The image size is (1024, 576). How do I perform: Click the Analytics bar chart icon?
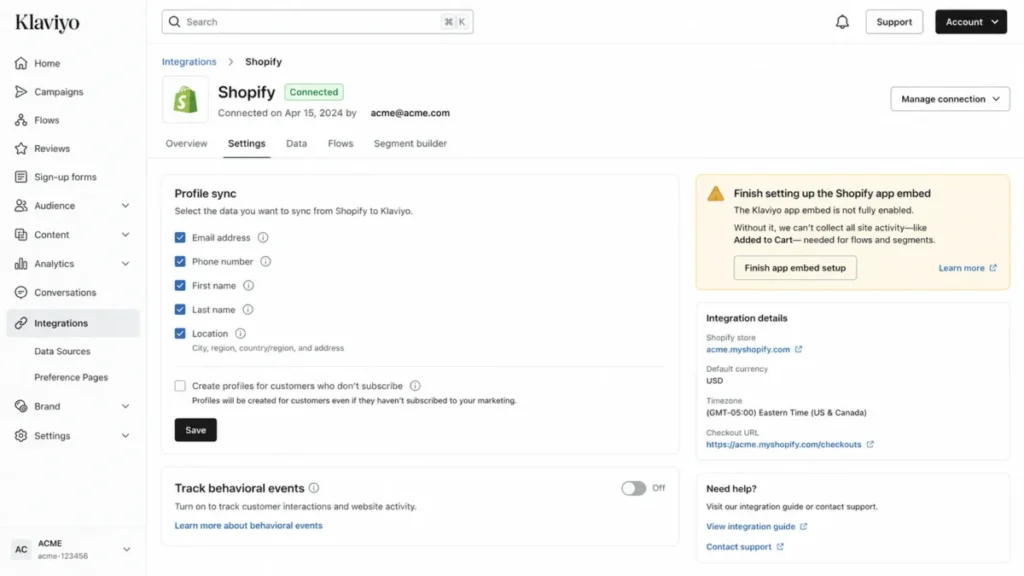coord(21,264)
